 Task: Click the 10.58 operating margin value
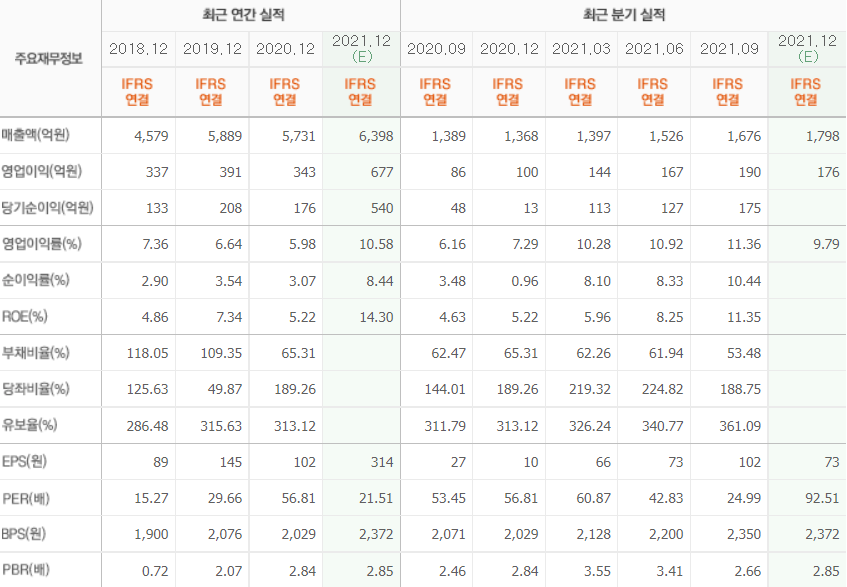(377, 245)
